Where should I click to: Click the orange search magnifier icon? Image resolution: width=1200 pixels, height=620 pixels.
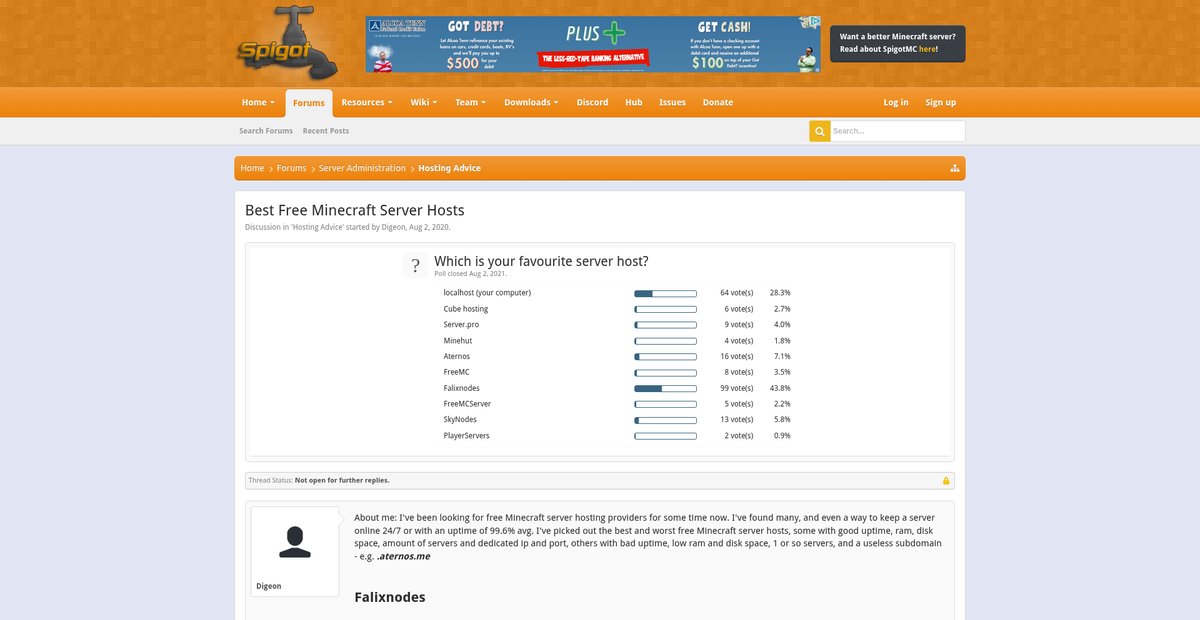pyautogui.click(x=819, y=131)
